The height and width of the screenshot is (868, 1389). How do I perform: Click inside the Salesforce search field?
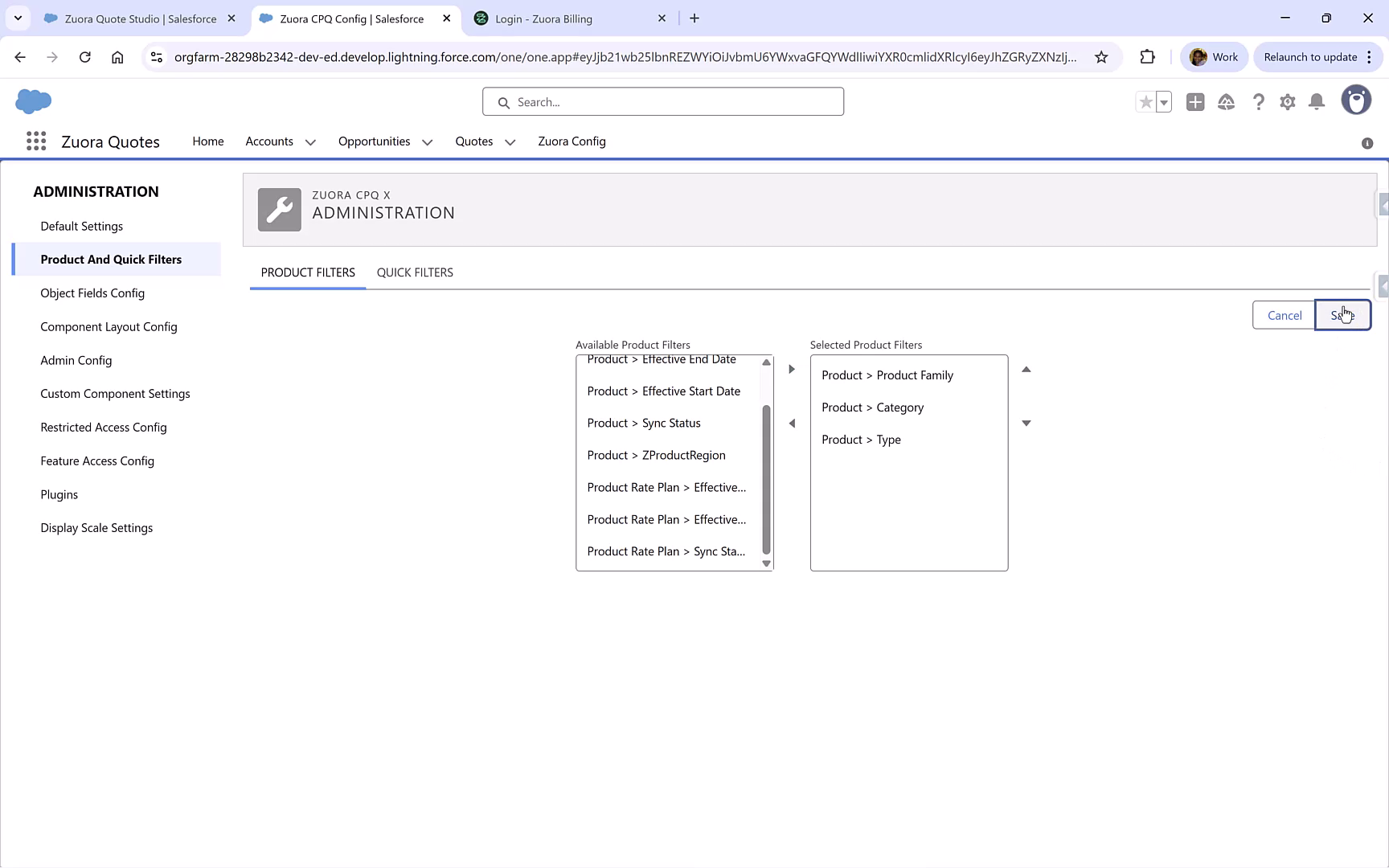pos(662,101)
